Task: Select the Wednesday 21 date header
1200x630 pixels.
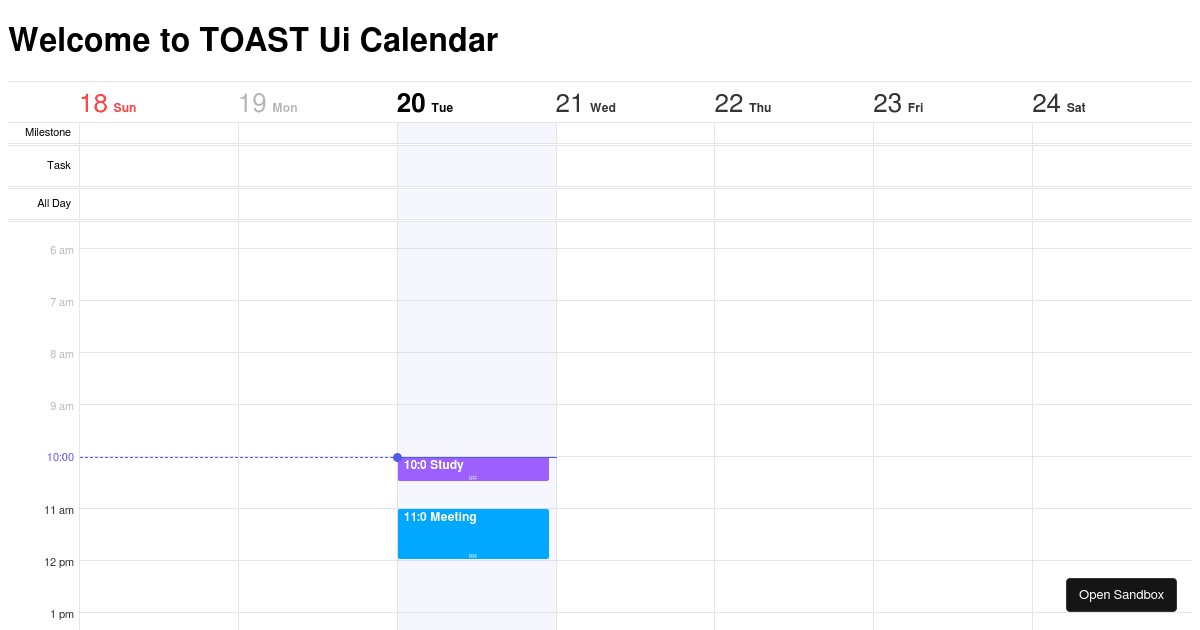Action: [585, 103]
